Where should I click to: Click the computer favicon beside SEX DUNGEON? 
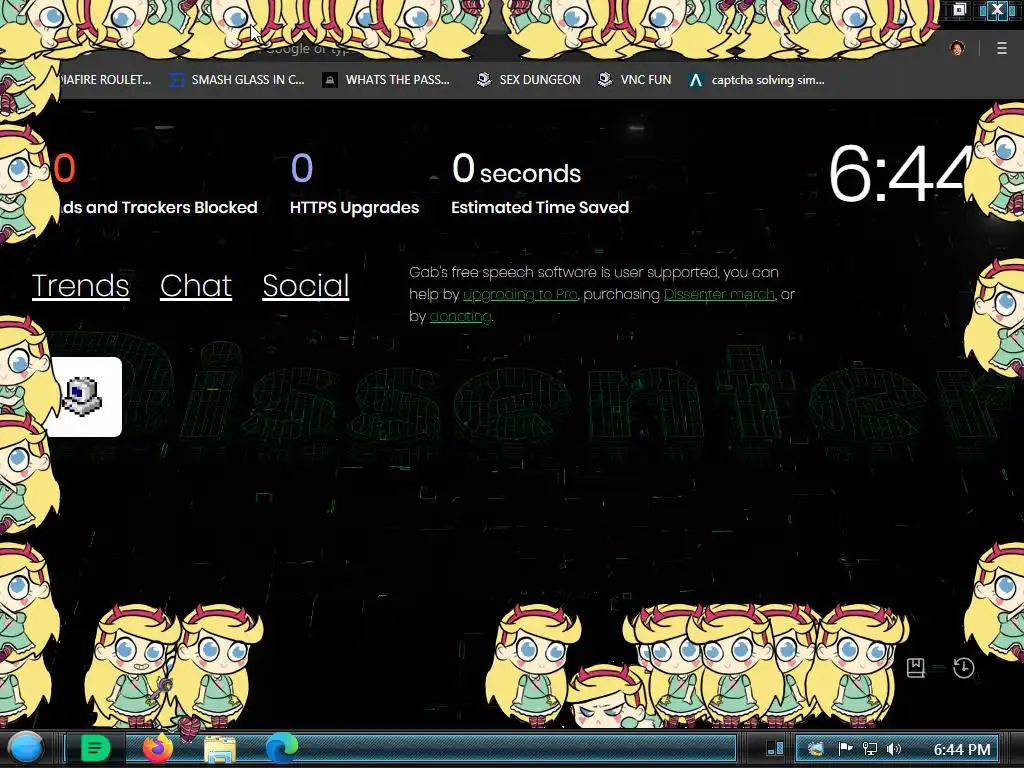click(x=484, y=80)
